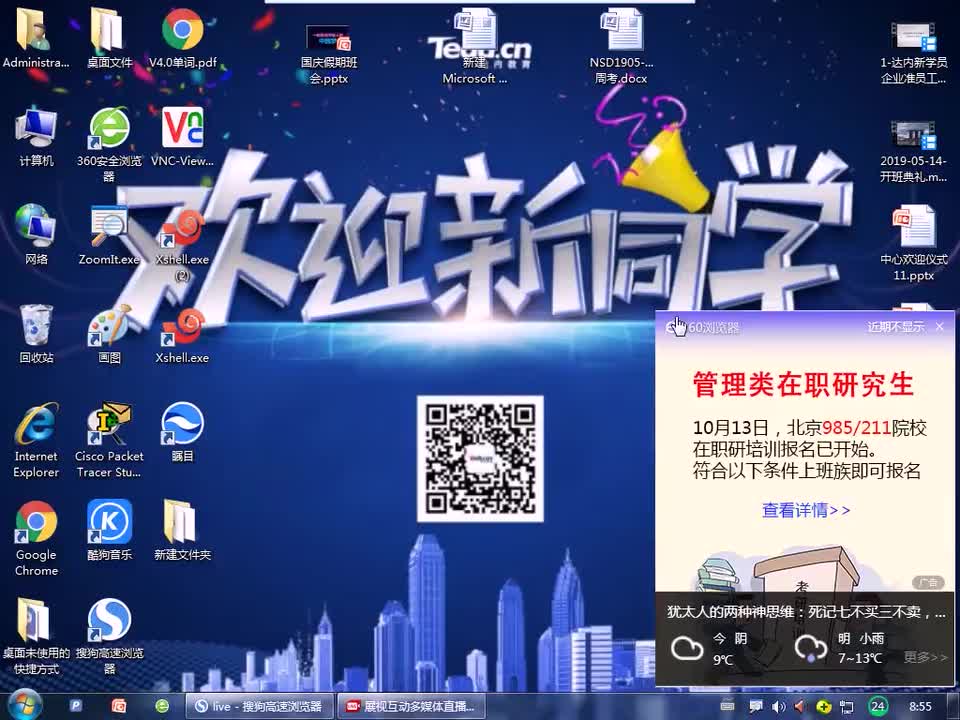Open pinned red camera icon on taskbar

point(119,706)
